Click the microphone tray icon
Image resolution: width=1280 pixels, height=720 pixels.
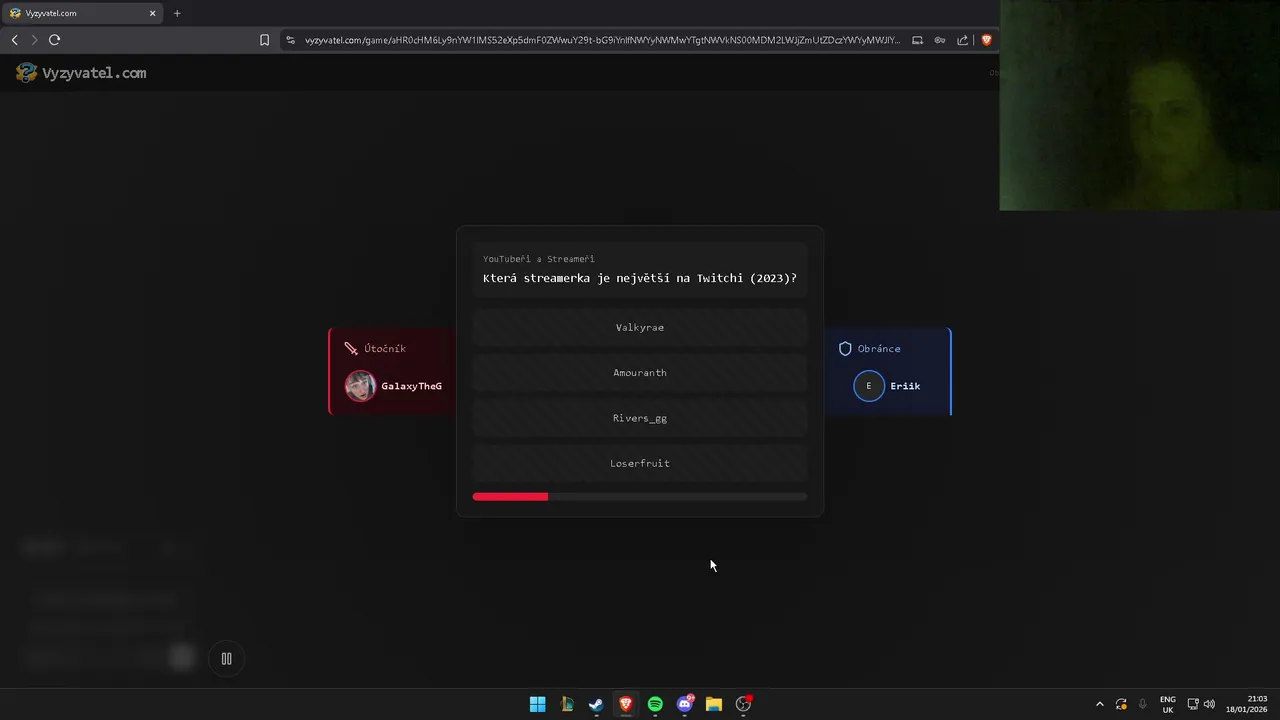(1142, 704)
